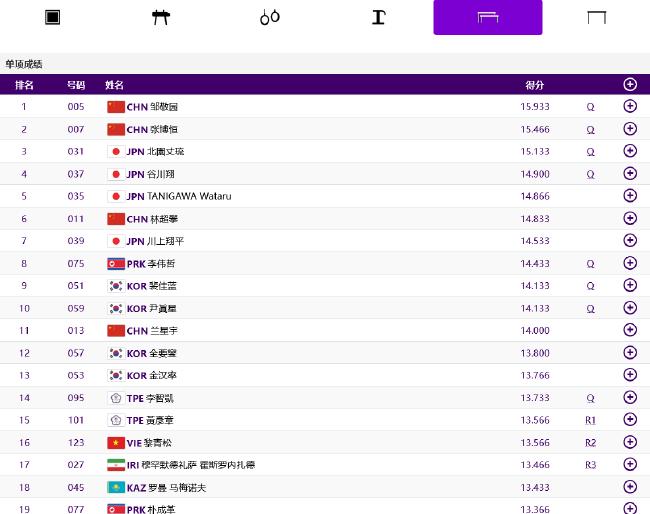This screenshot has width=650, height=514.
Task: Select the pommel horse apparatus icon
Action: 161,17
